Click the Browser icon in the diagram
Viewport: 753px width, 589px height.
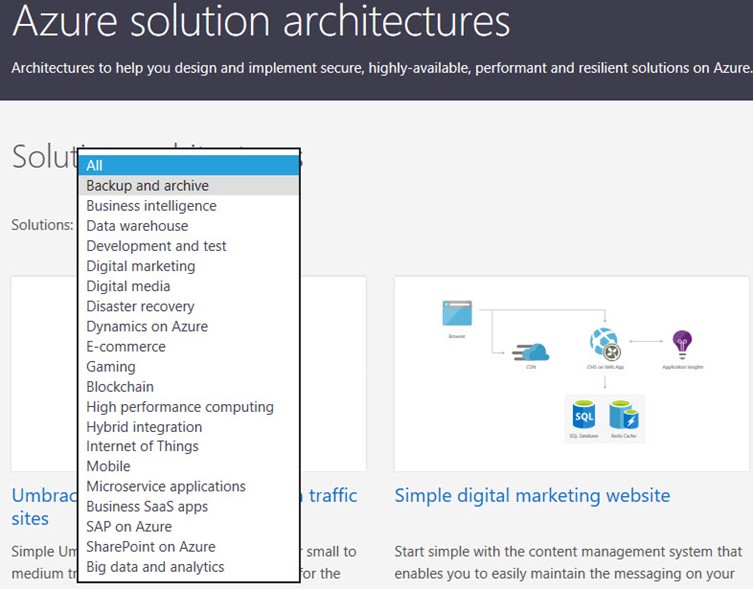pos(457,313)
